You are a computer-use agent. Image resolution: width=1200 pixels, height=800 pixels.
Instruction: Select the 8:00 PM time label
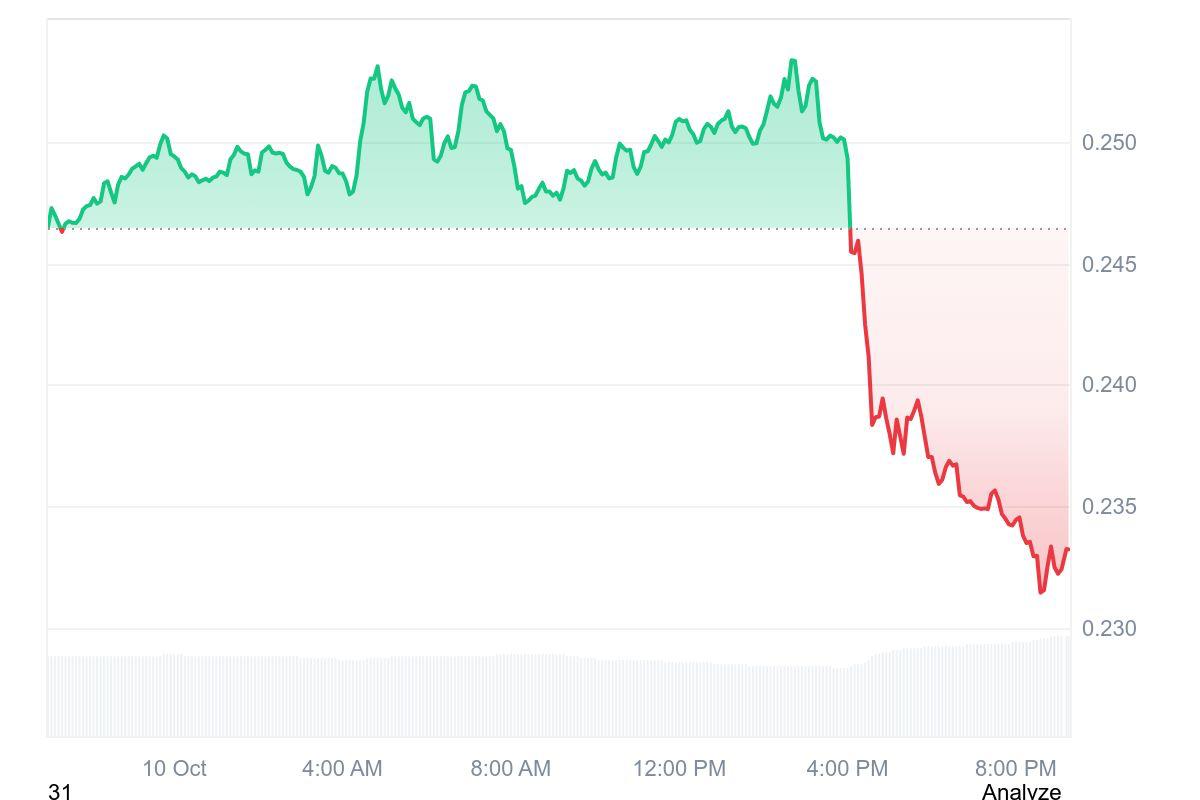[x=1016, y=768]
